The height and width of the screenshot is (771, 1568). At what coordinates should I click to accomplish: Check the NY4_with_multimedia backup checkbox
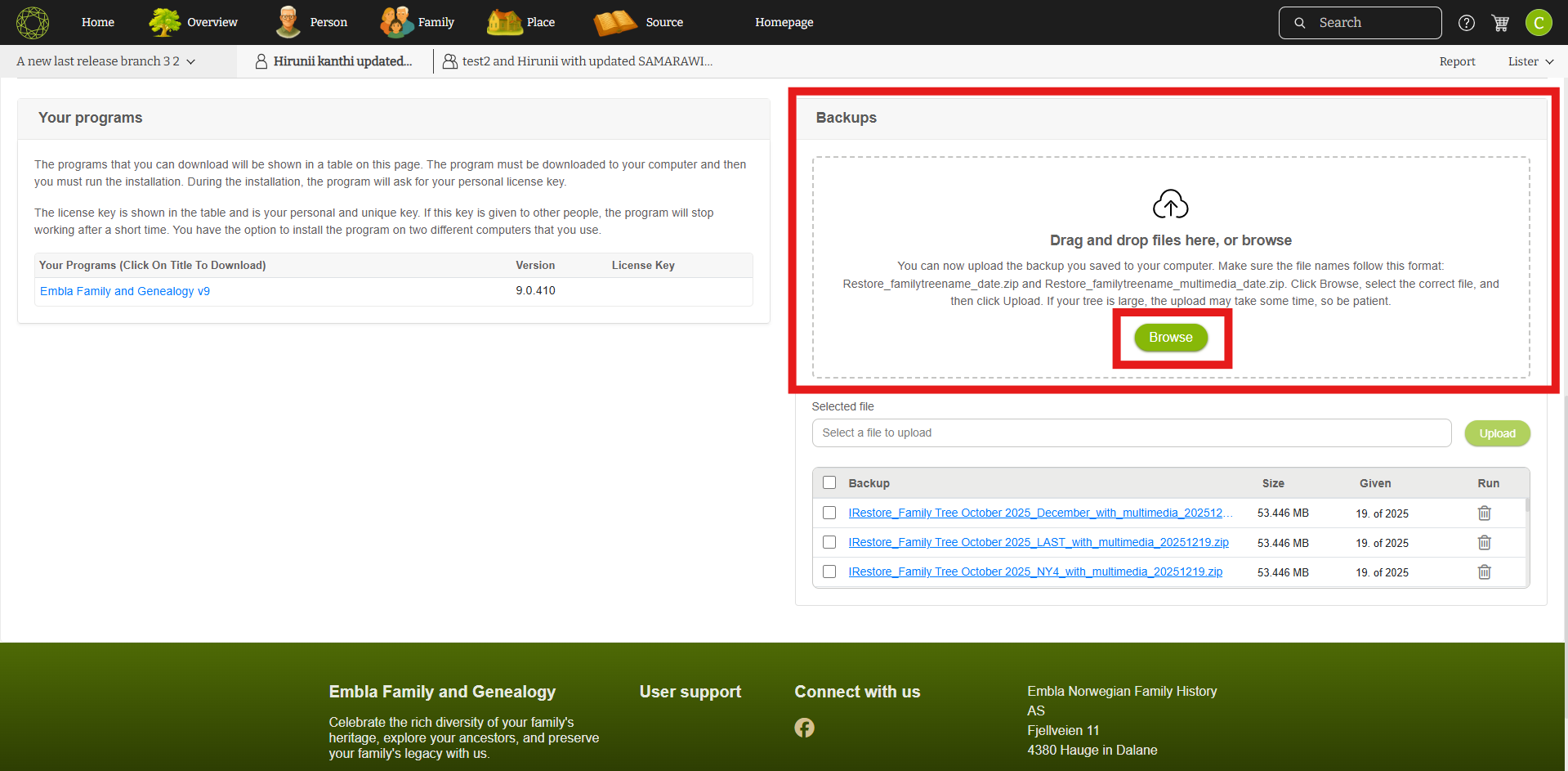pos(829,572)
